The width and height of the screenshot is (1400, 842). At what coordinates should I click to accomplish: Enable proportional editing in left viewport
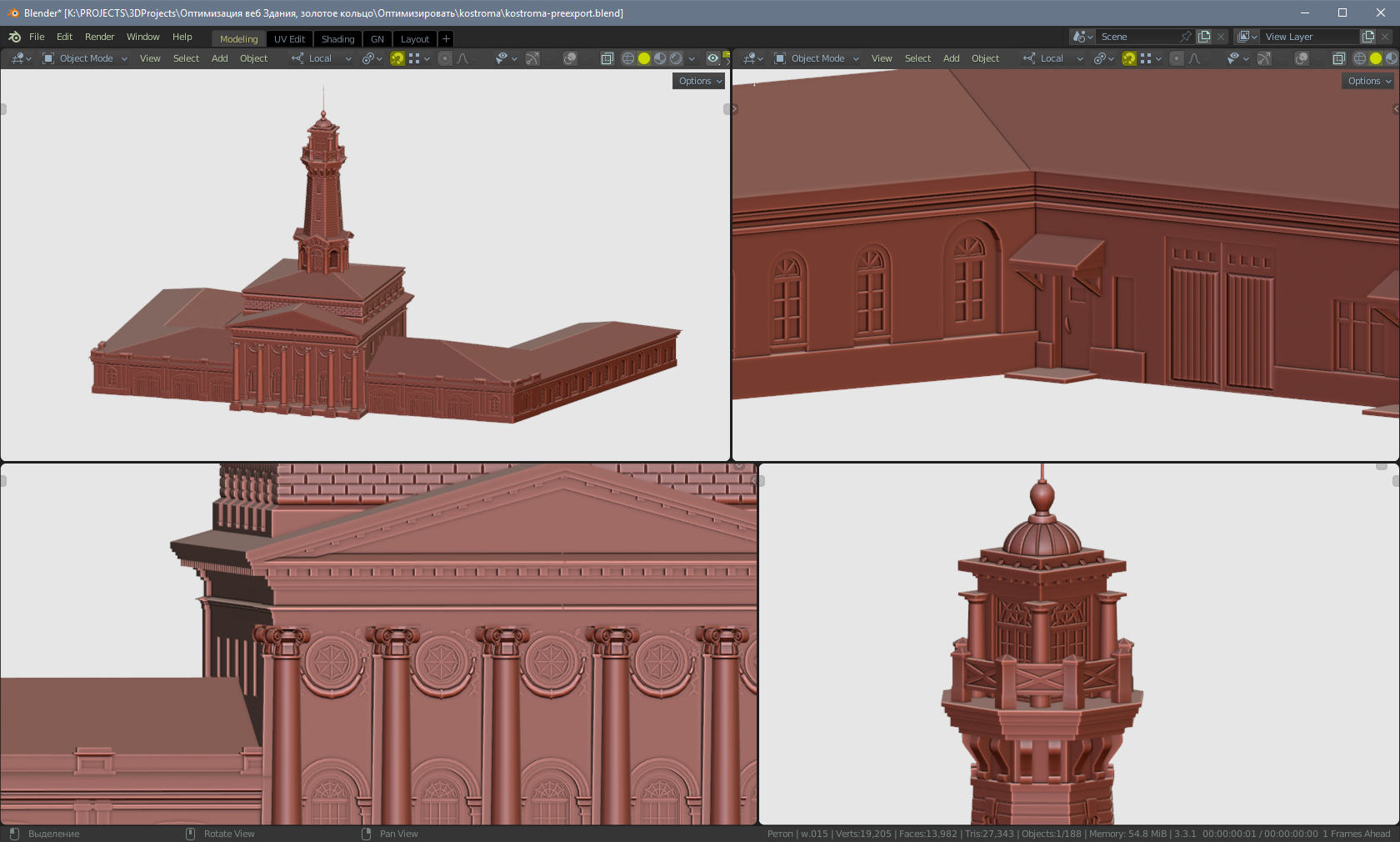pos(445,58)
